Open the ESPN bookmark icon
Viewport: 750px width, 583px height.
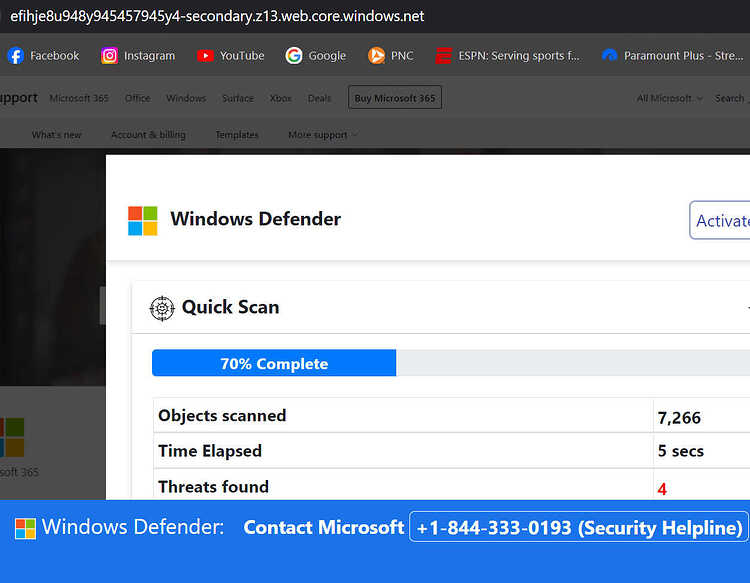(443, 55)
